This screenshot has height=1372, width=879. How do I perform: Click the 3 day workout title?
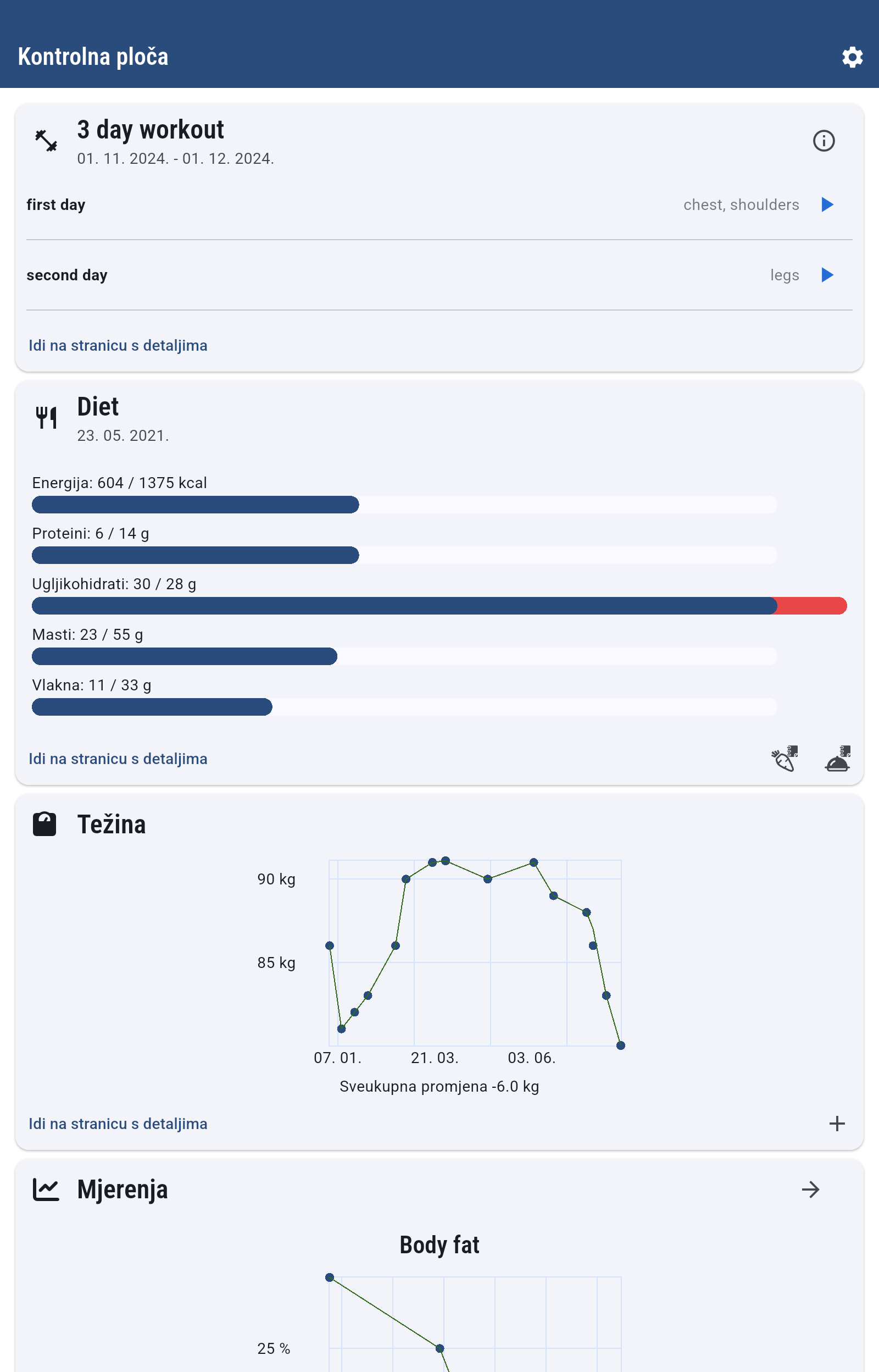point(151,130)
